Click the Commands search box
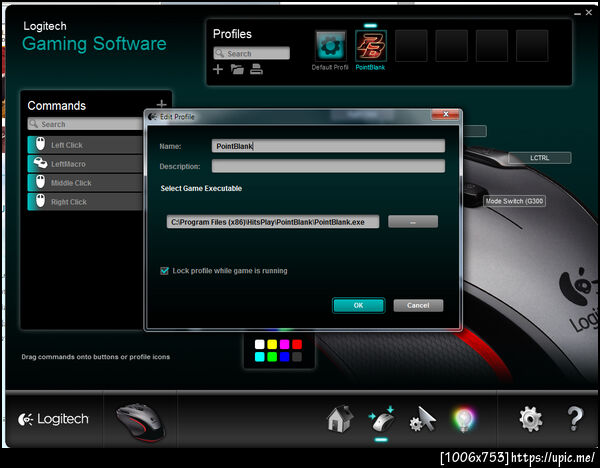The width and height of the screenshot is (600, 468). pos(85,124)
